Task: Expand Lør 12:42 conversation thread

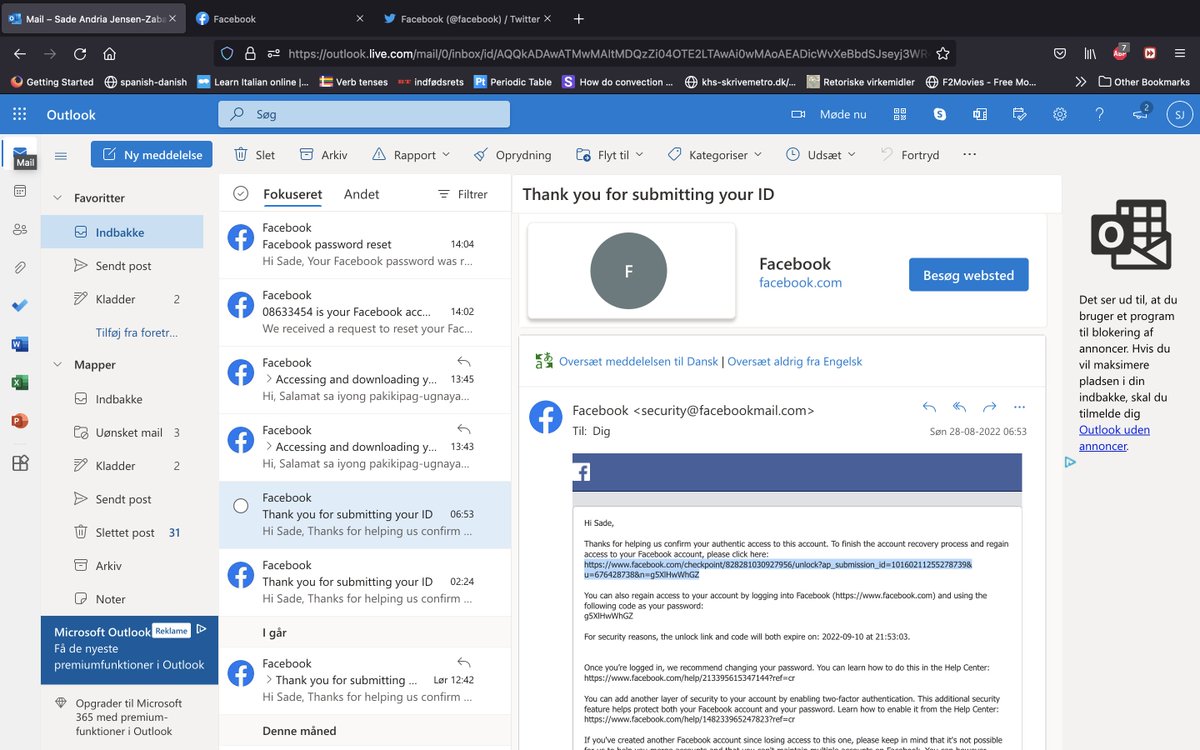Action: (268, 680)
